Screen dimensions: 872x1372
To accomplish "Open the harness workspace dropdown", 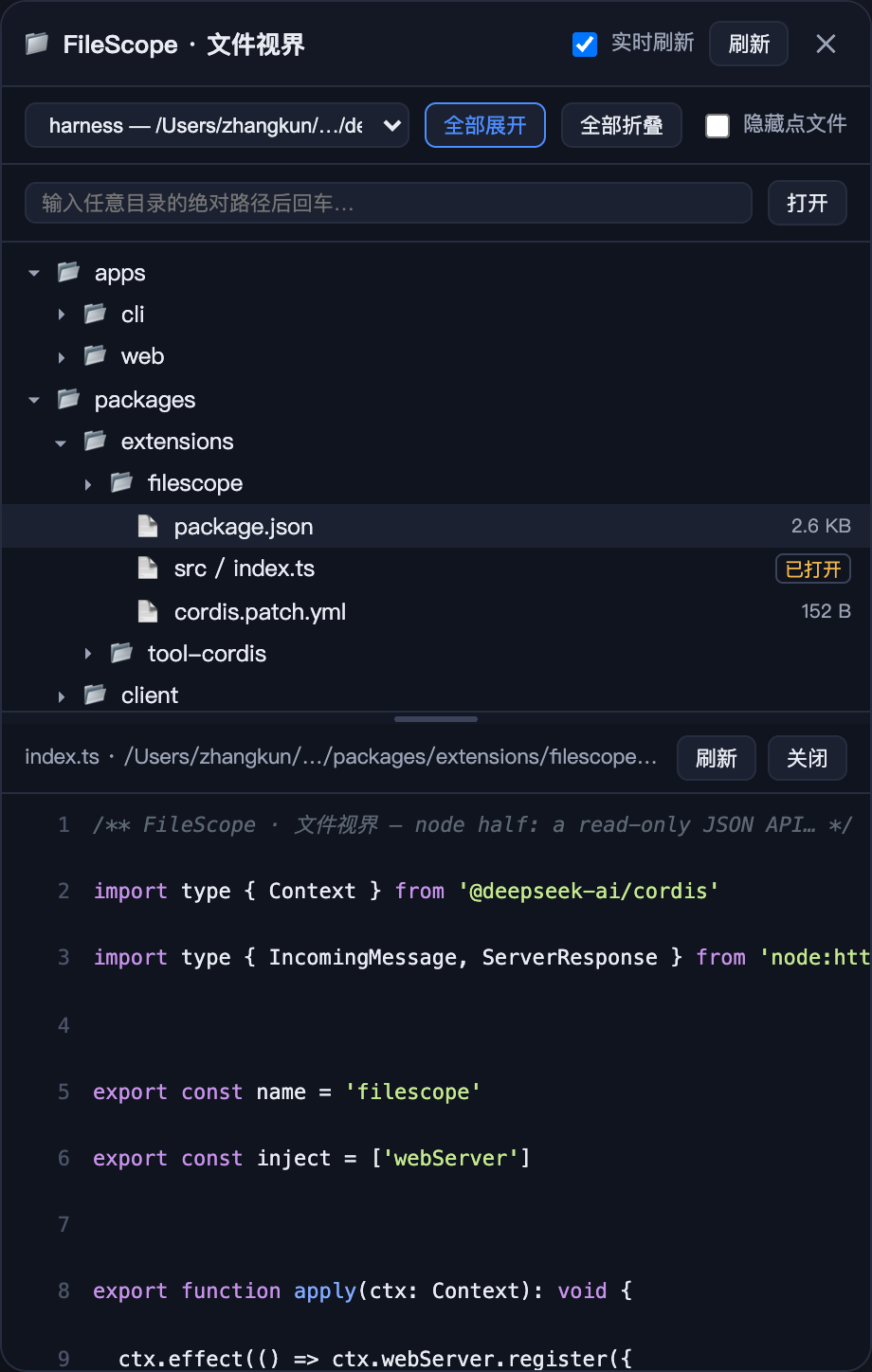I will click(x=217, y=125).
